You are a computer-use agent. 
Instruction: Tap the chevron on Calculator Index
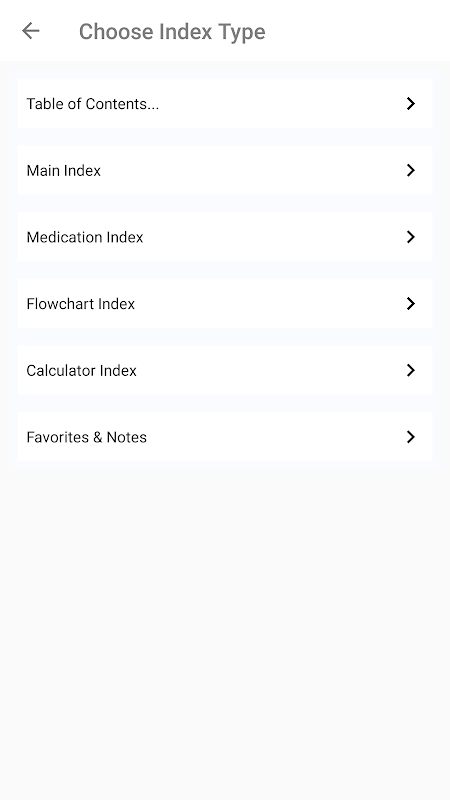411,370
